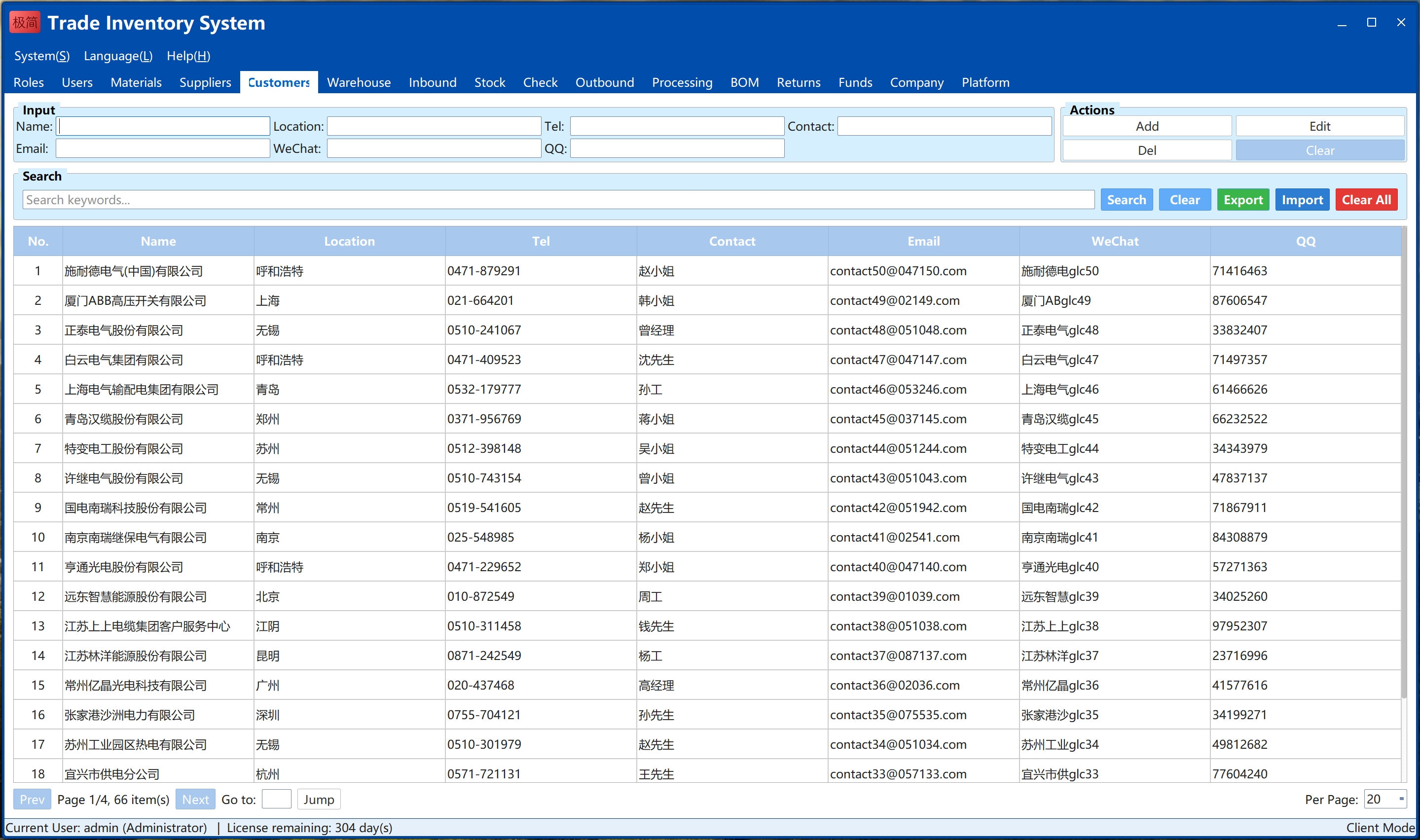Click the Del button in Actions
The height and width of the screenshot is (840, 1420).
click(x=1147, y=150)
